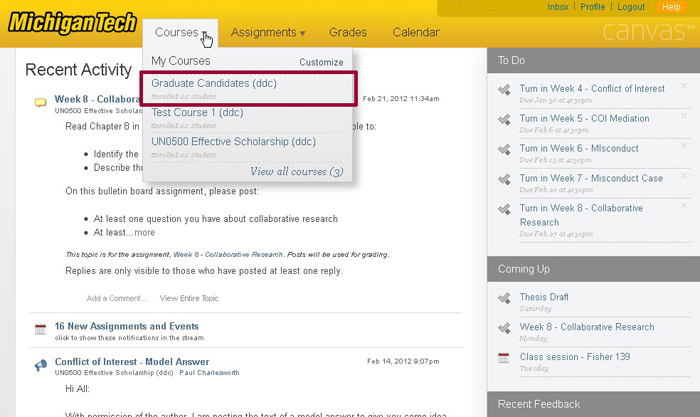The image size is (700, 417).
Task: Click View Entire Topic
Action: (x=189, y=298)
